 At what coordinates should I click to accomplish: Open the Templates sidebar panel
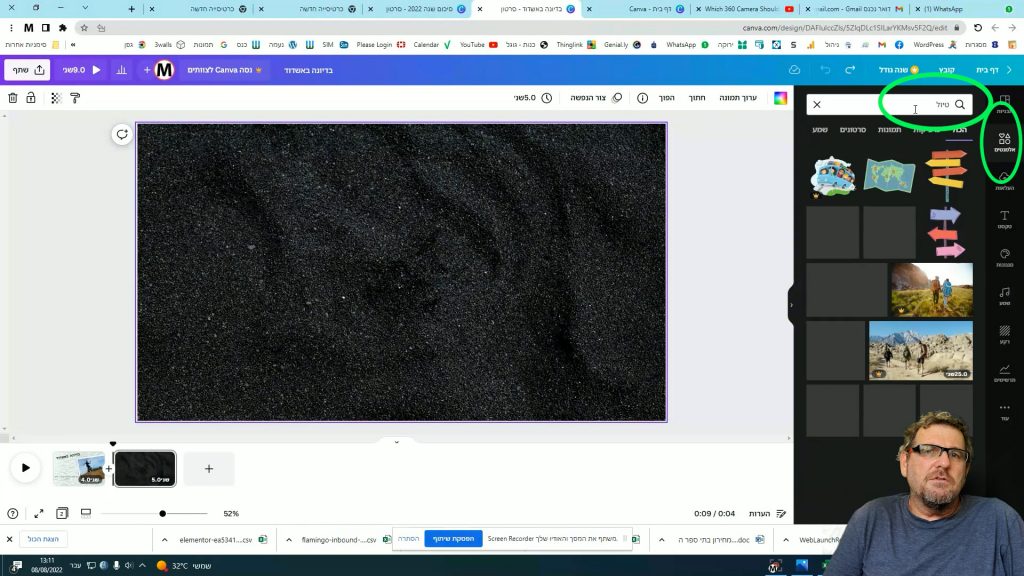pyautogui.click(x=1004, y=103)
